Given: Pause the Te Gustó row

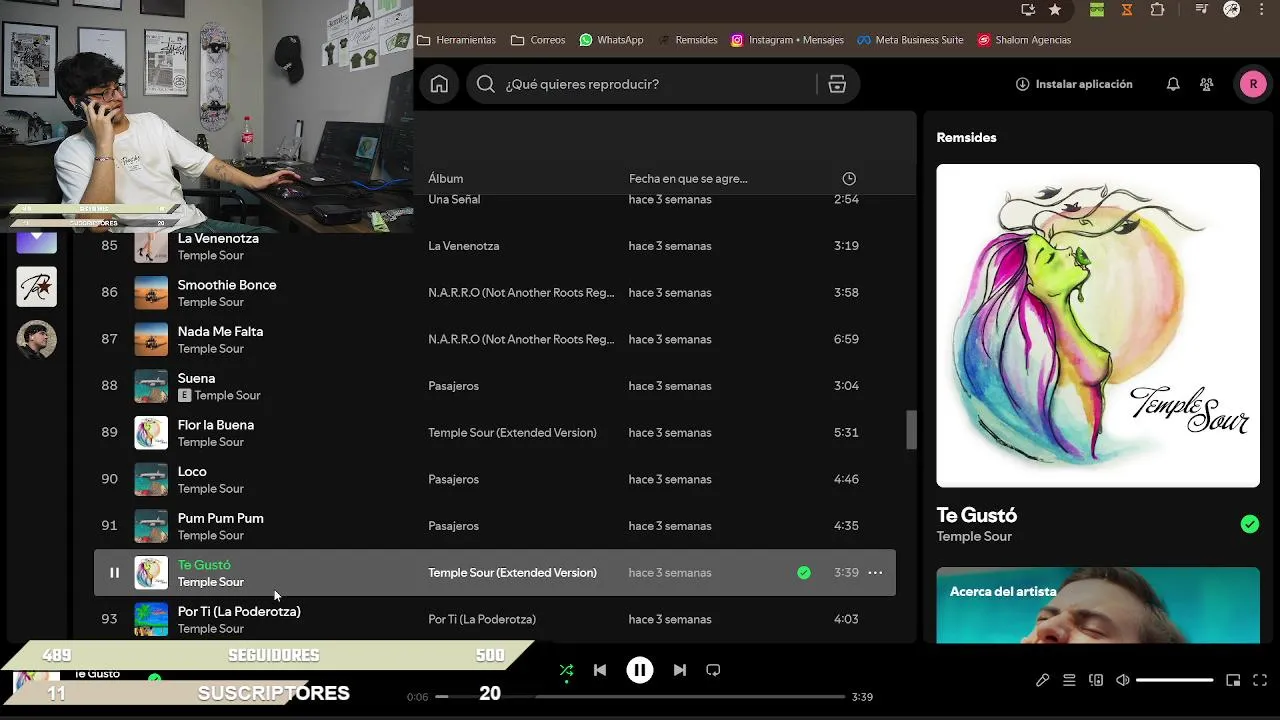Looking at the screenshot, I should [114, 573].
